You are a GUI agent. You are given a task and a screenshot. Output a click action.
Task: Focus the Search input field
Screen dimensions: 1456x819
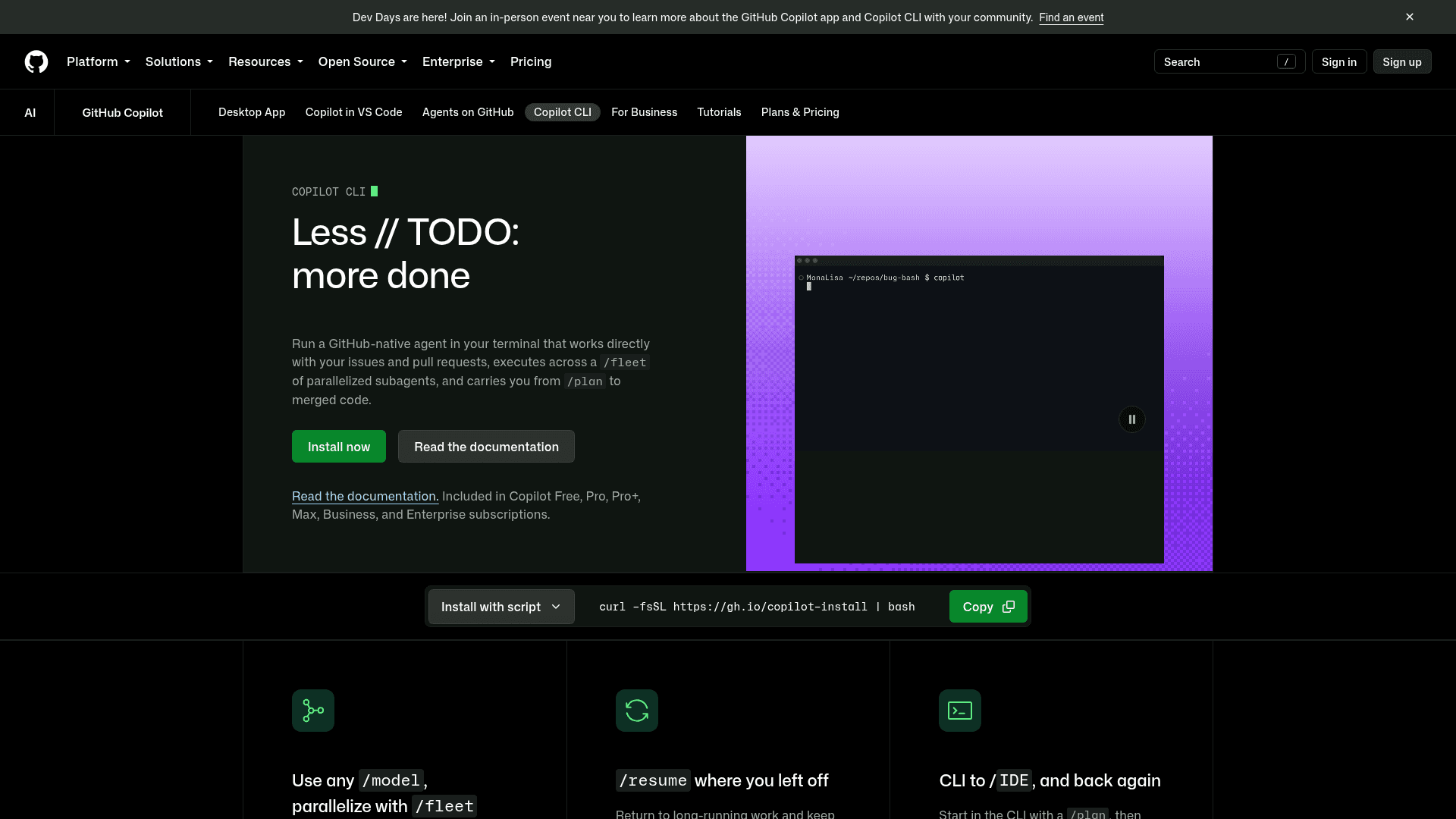[1229, 61]
